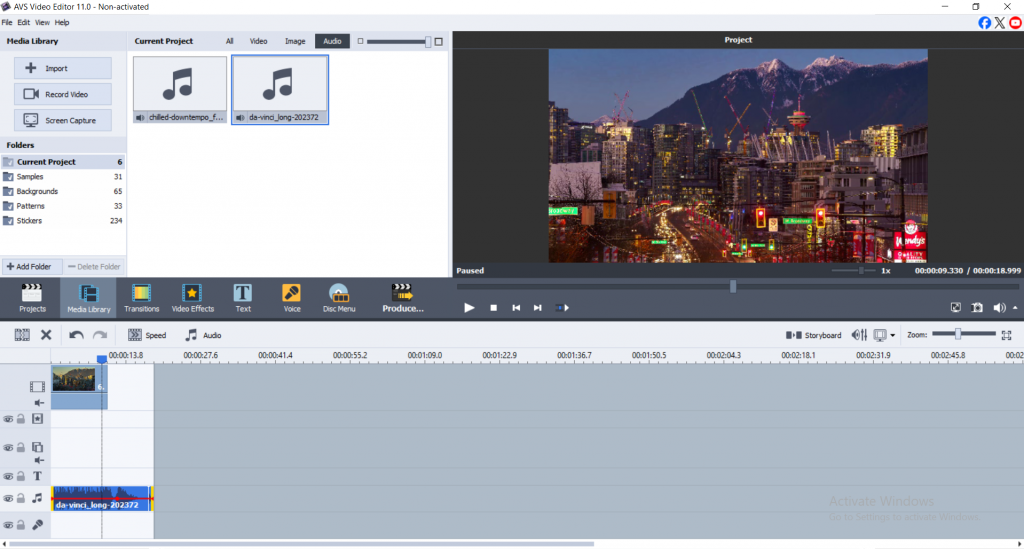Open the Voice recording tool

coord(292,298)
